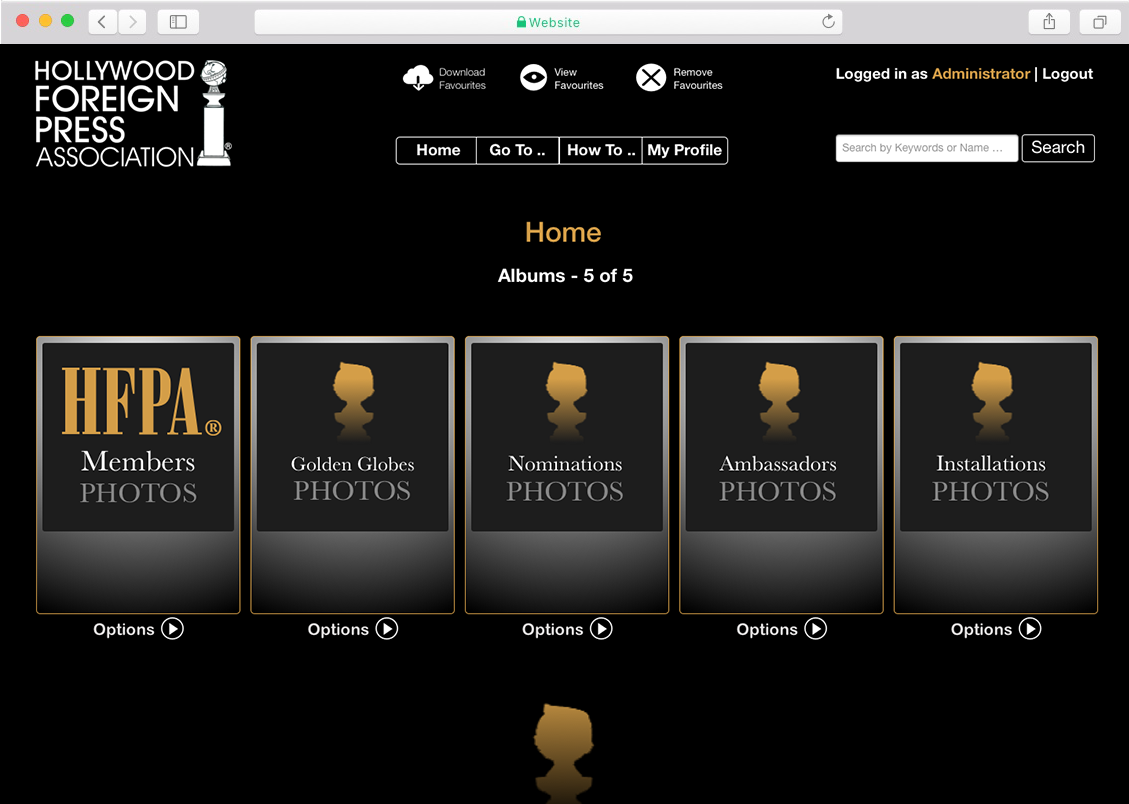Image resolution: width=1129 pixels, height=804 pixels.
Task: Reload the page with the refresh icon
Action: click(828, 22)
